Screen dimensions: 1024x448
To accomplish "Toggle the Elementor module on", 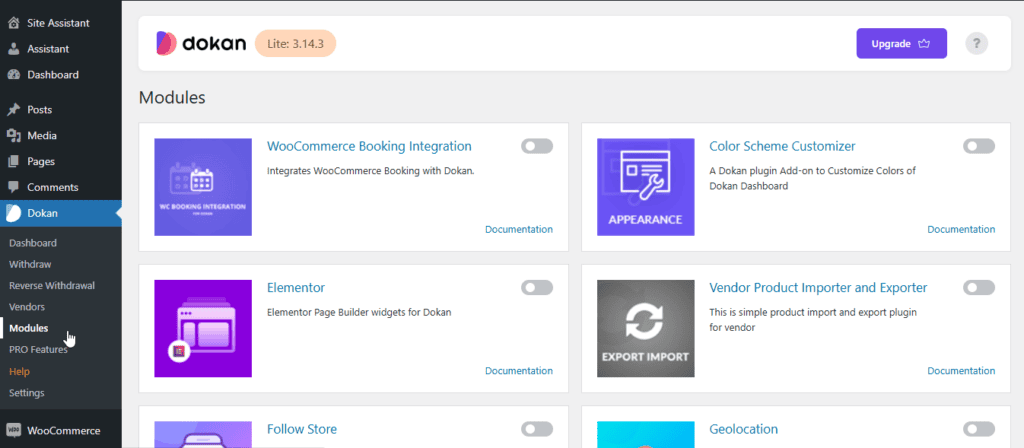I will [x=537, y=287].
